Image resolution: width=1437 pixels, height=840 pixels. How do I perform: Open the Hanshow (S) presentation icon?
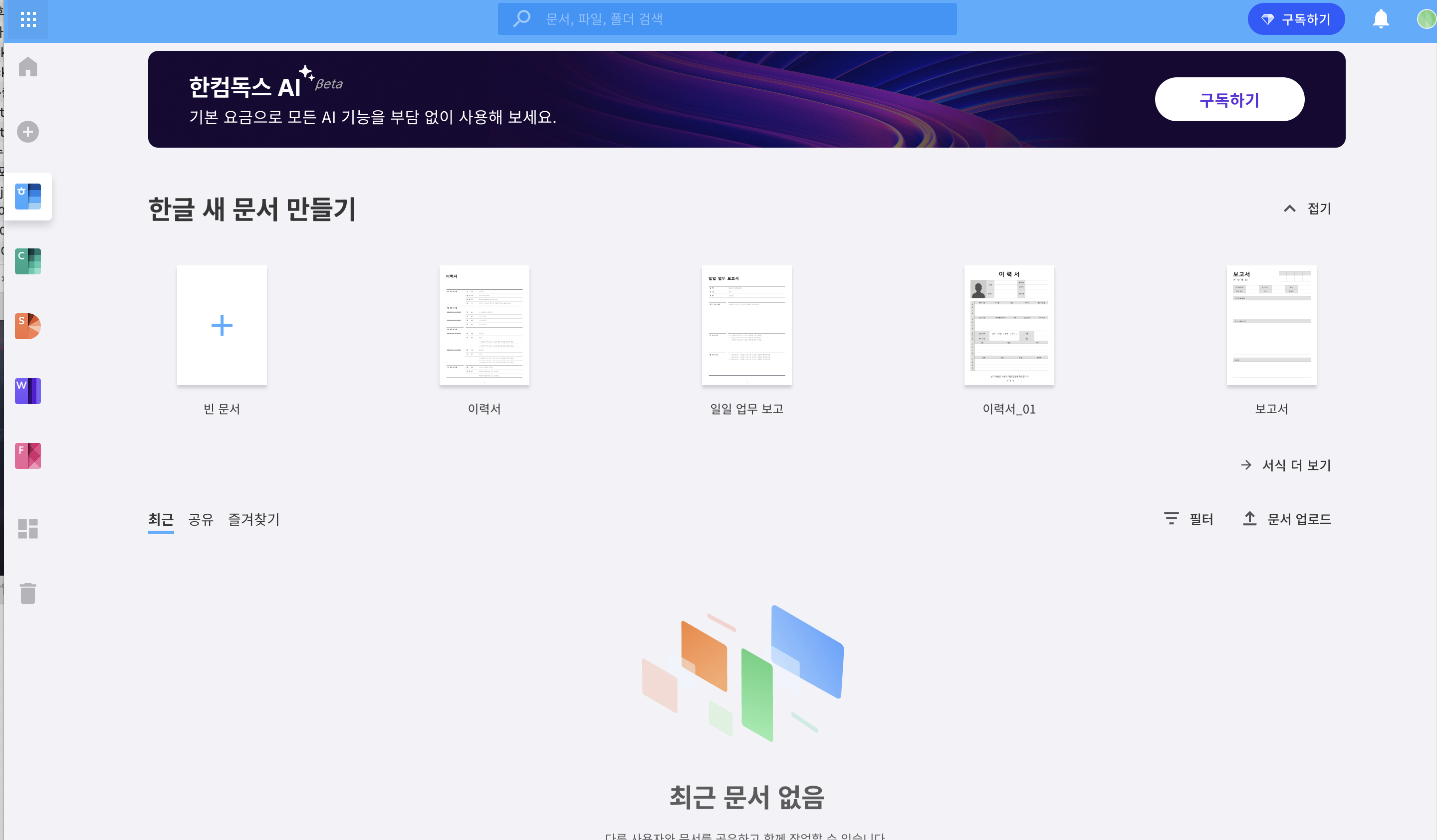coord(28,326)
